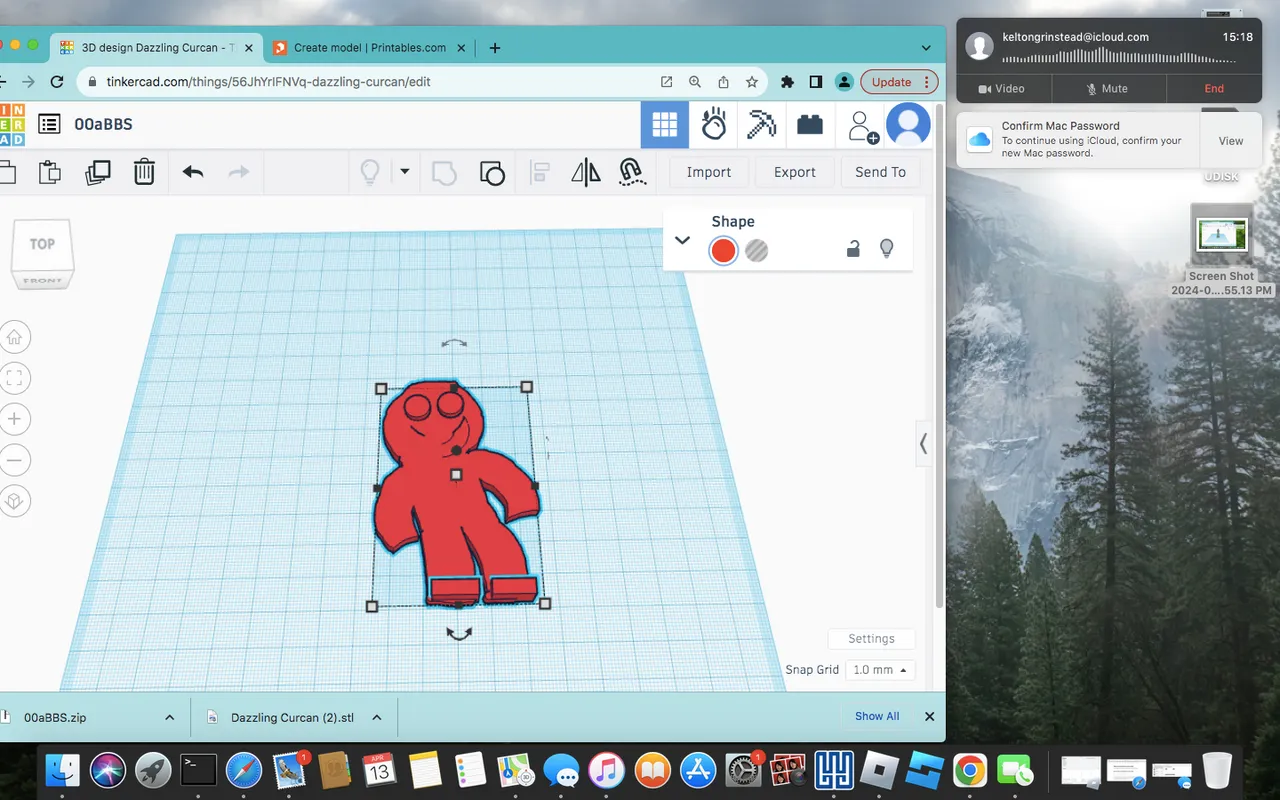
Task: Toggle the shape lock icon
Action: [853, 249]
